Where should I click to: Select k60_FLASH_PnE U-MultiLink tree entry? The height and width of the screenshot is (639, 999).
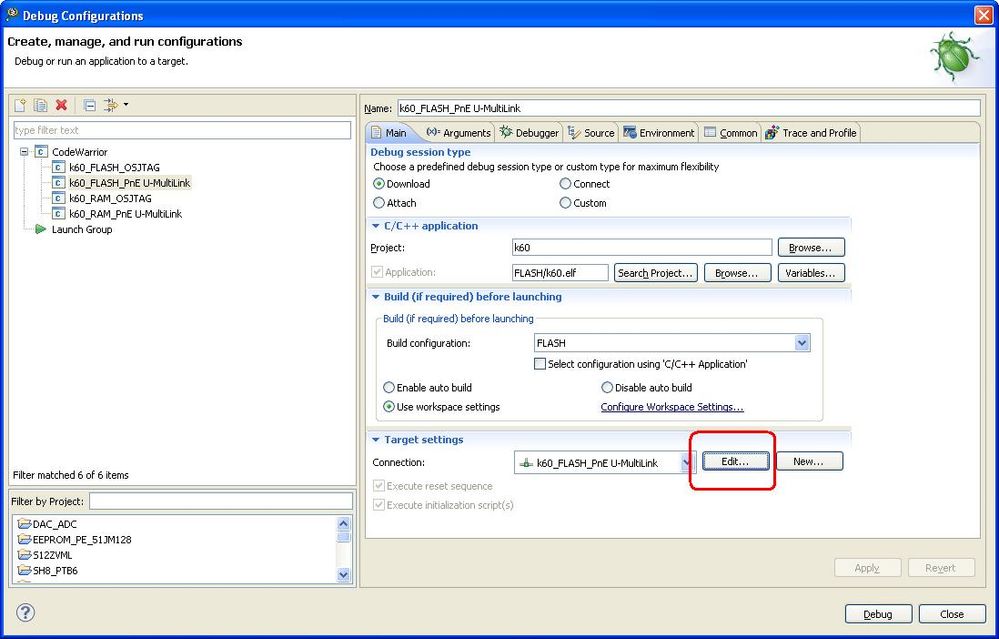tap(130, 183)
